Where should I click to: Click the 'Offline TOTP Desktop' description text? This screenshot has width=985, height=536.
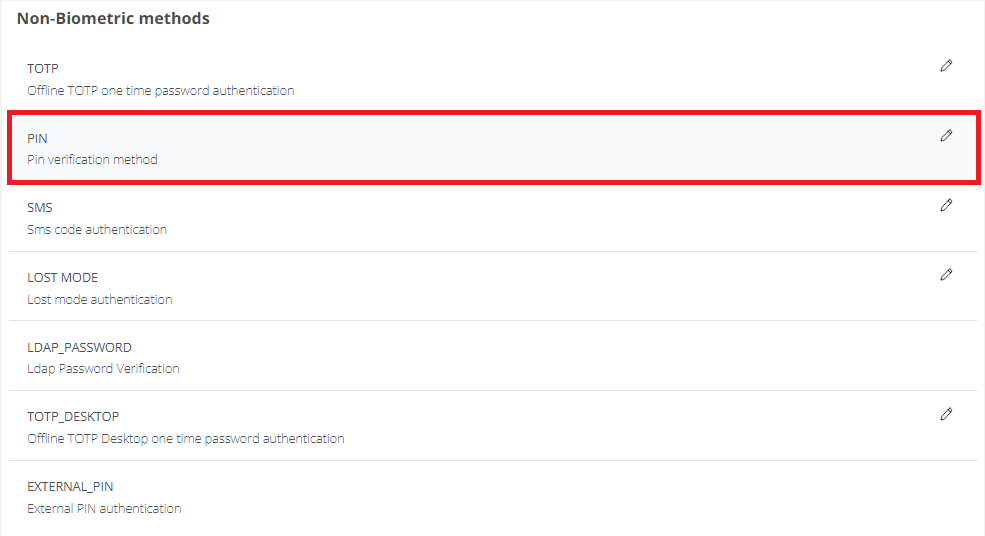[185, 439]
